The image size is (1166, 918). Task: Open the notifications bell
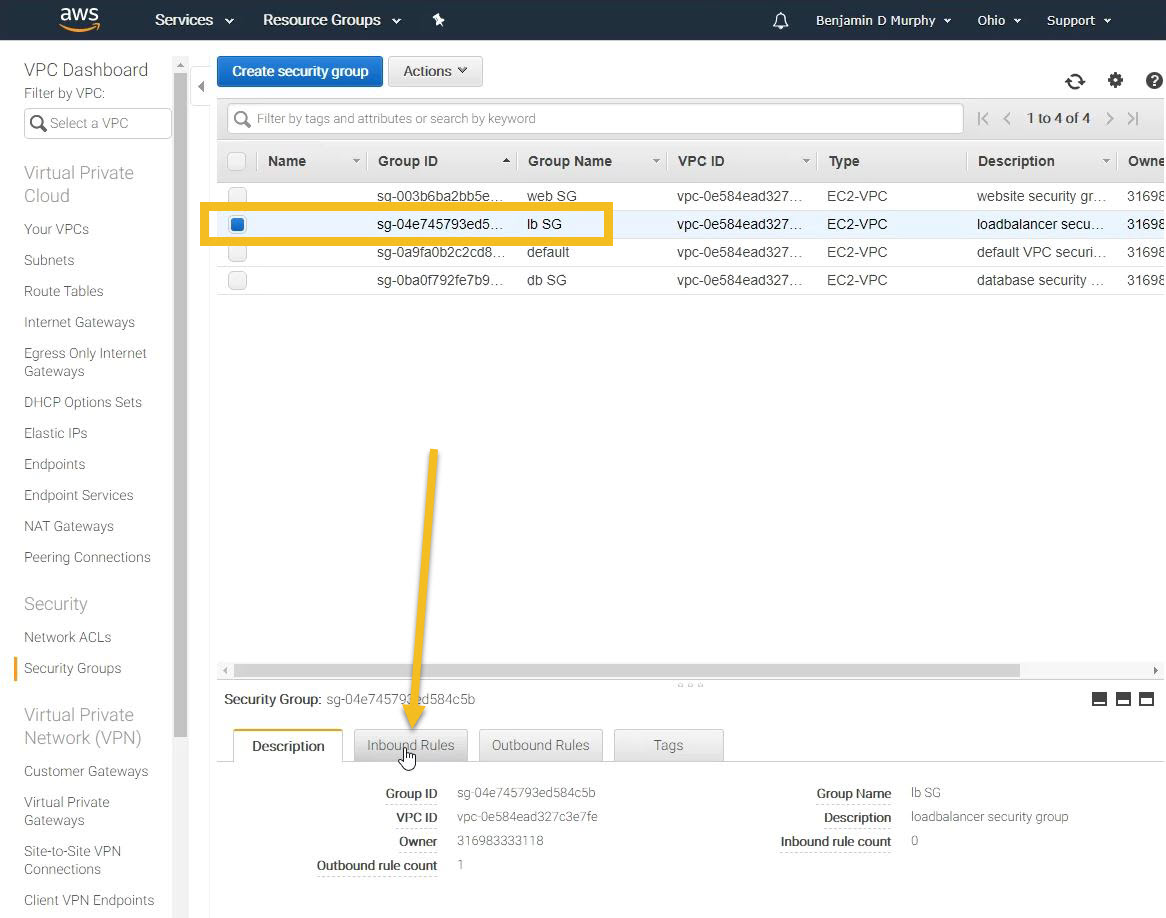780,21
